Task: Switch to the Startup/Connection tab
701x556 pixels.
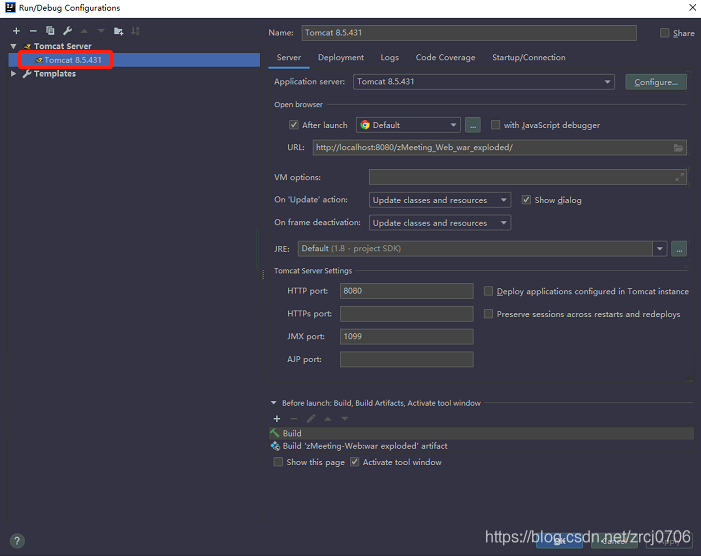Action: click(528, 58)
